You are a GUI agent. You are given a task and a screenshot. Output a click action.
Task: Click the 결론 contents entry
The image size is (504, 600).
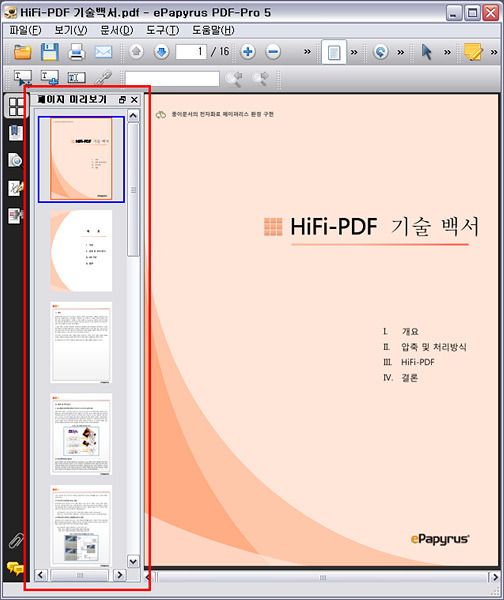(409, 378)
